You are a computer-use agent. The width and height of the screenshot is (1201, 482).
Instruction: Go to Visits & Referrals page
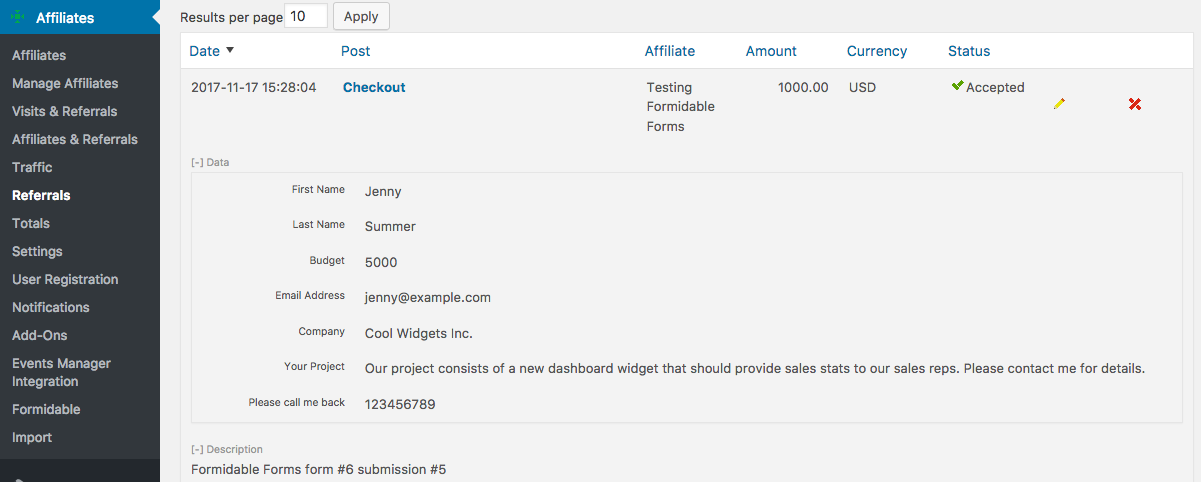click(64, 111)
